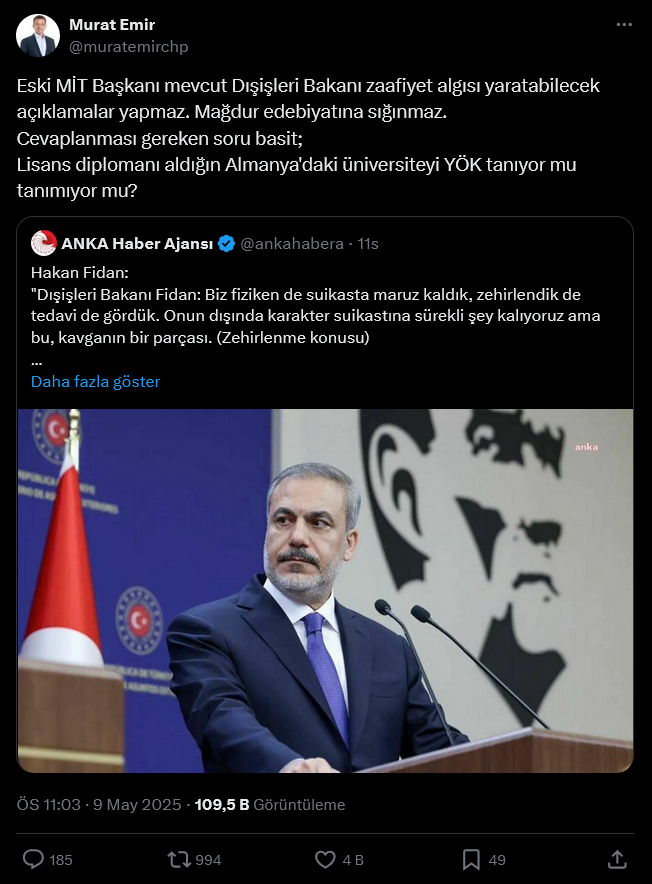Viewport: 652px width, 884px height.
Task: Click the ÖS 11:03 · 9 May 2025 timestamp
Action: [99, 805]
